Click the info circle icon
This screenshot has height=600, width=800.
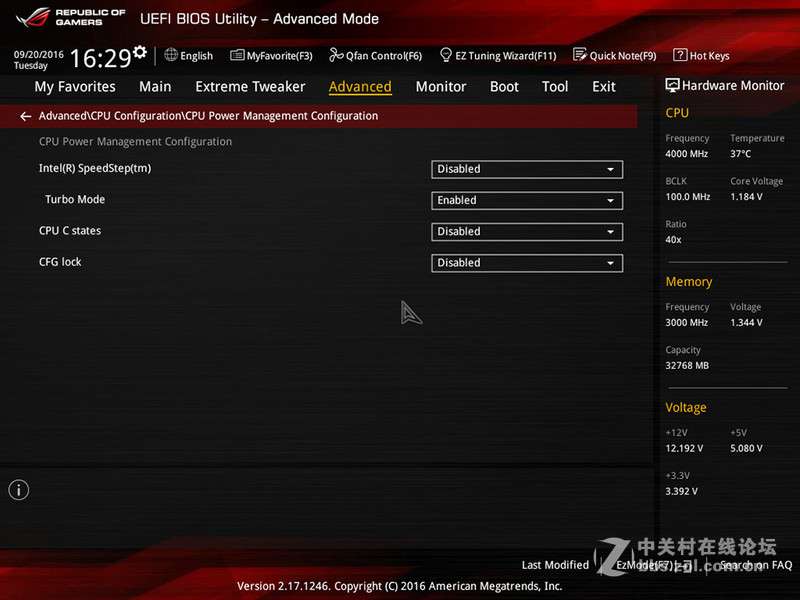click(x=19, y=490)
